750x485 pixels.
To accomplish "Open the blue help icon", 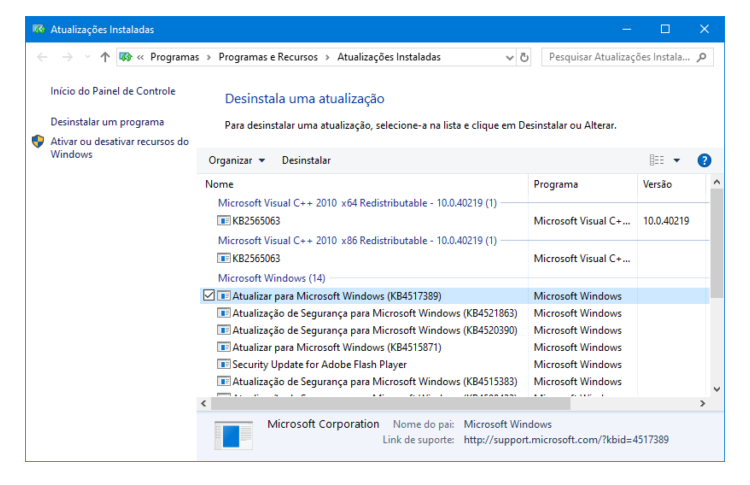I will point(704,161).
